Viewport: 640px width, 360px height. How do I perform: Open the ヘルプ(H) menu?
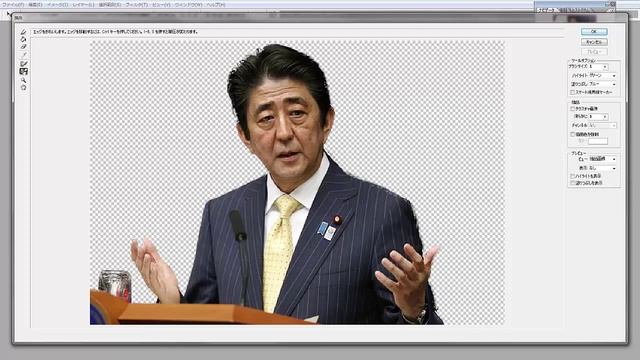[216, 5]
